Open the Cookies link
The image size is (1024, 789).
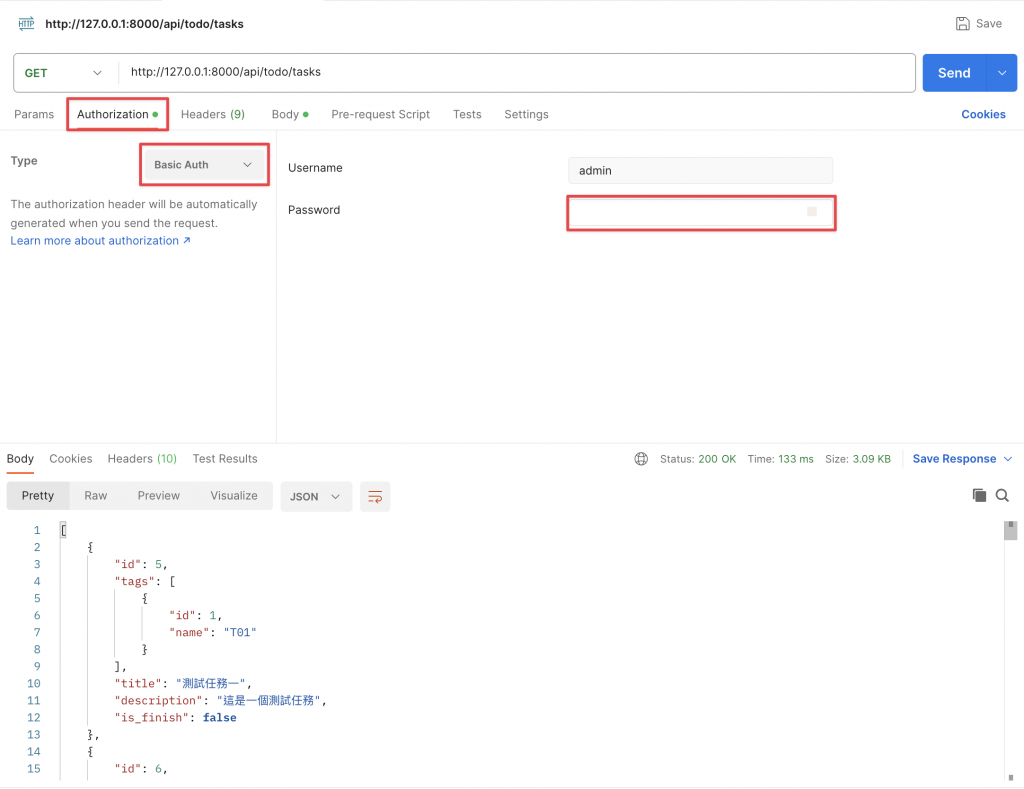click(x=983, y=114)
